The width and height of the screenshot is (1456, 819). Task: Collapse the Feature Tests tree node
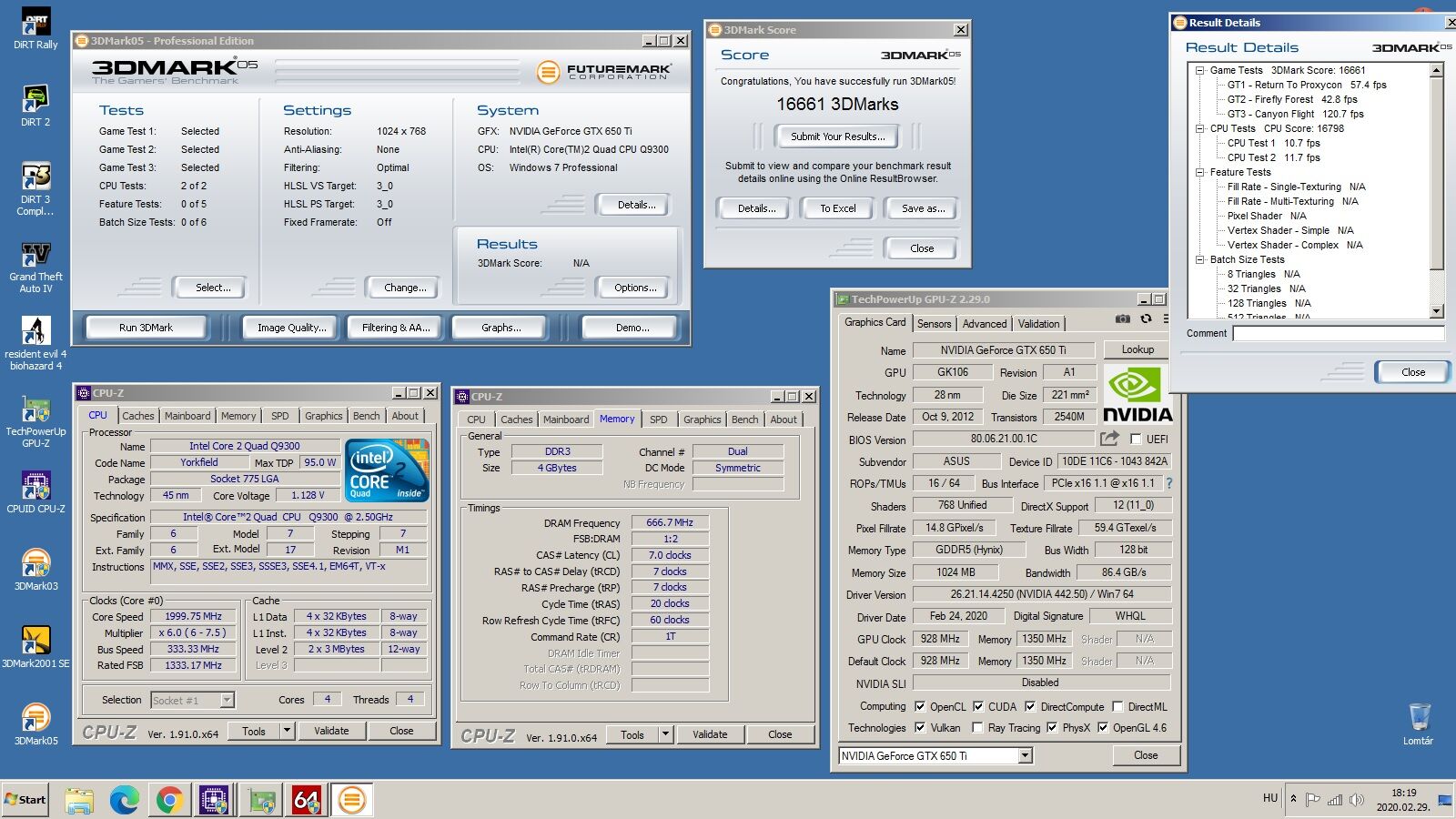point(1200,172)
